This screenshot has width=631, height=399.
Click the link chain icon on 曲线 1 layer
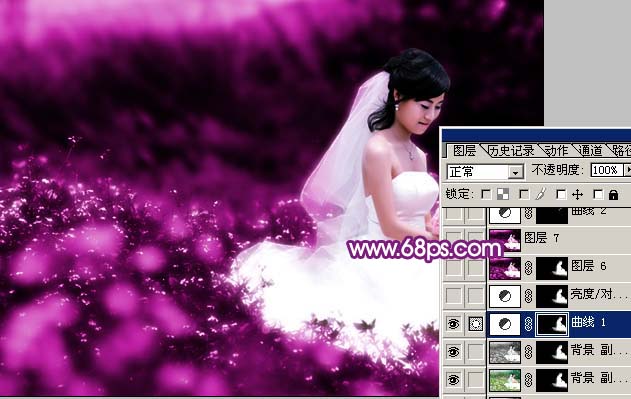(528, 324)
